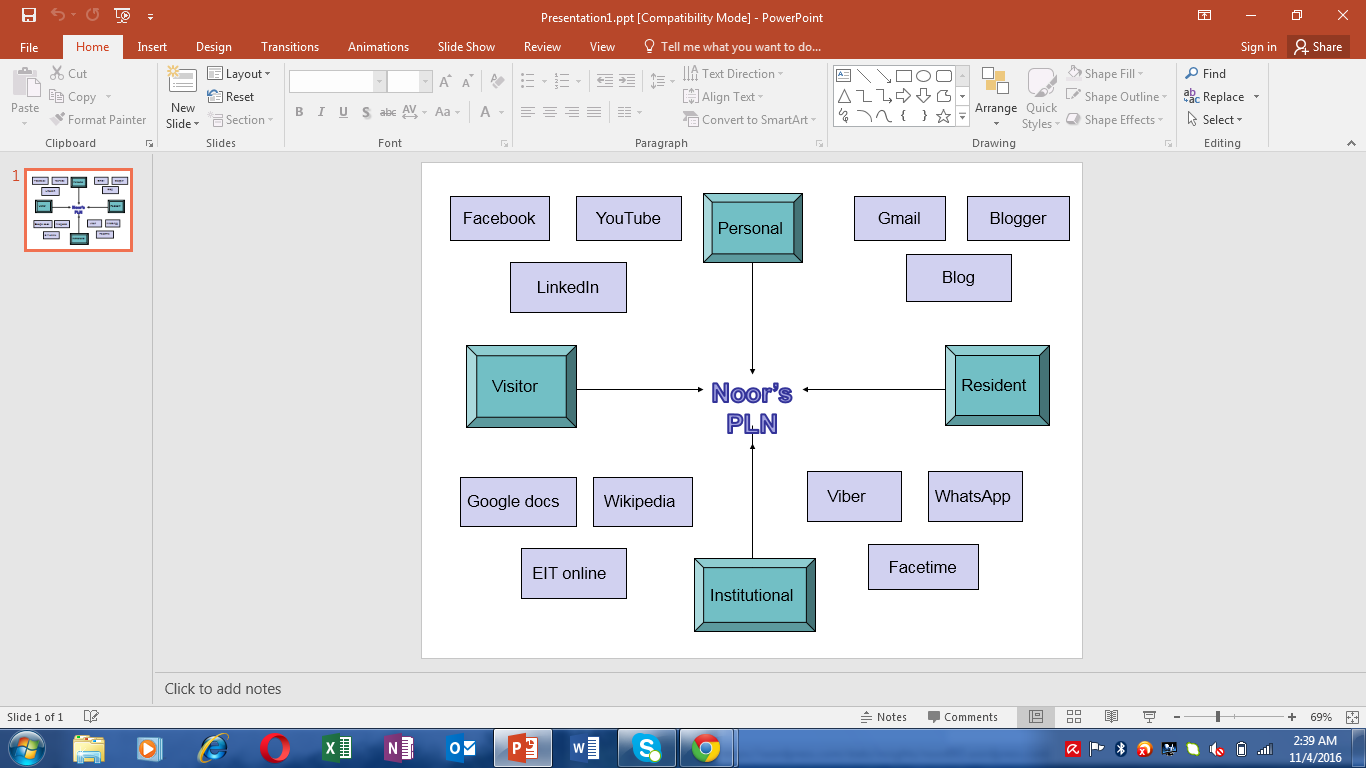Click the bullets list icon
Screen dimensions: 1366x768
tap(527, 81)
